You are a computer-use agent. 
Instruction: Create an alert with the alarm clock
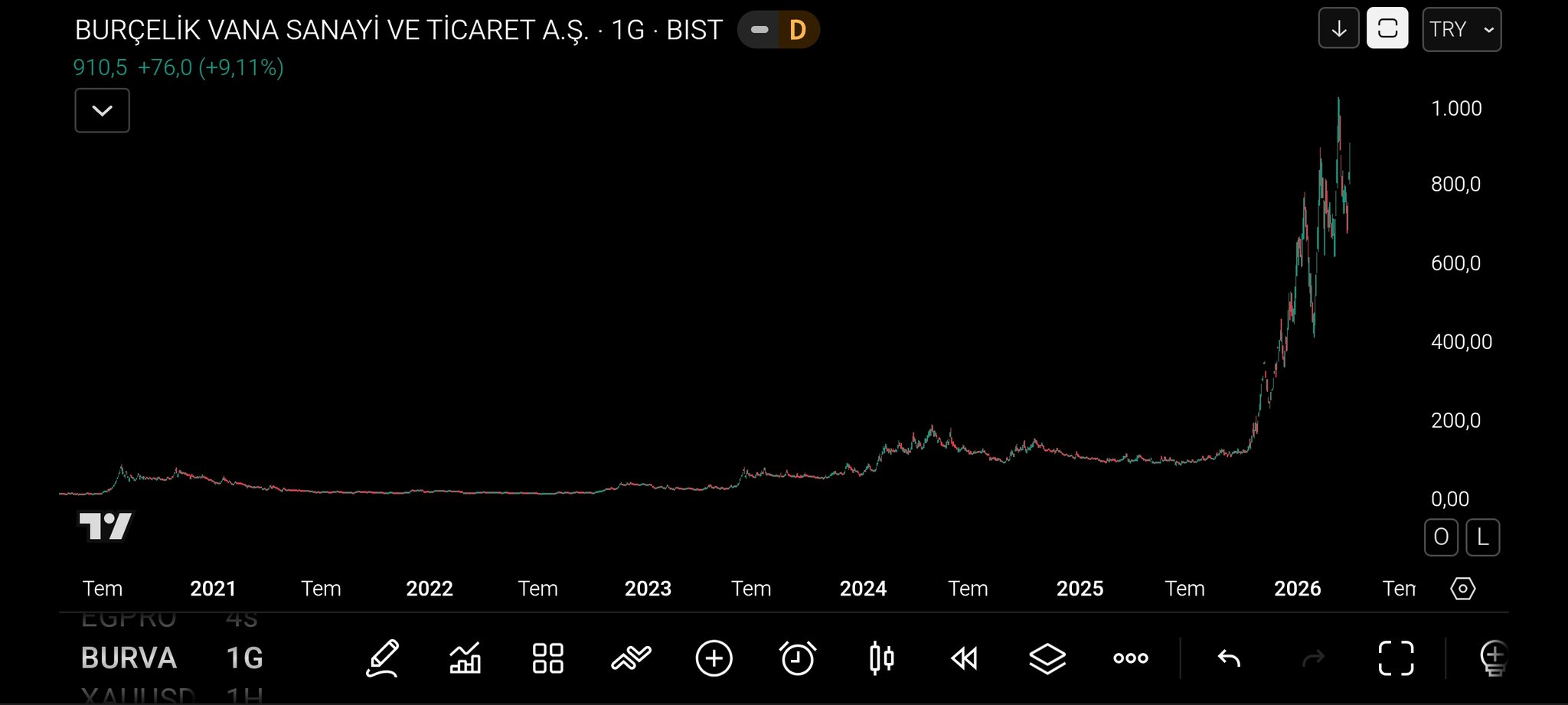pyautogui.click(x=797, y=658)
